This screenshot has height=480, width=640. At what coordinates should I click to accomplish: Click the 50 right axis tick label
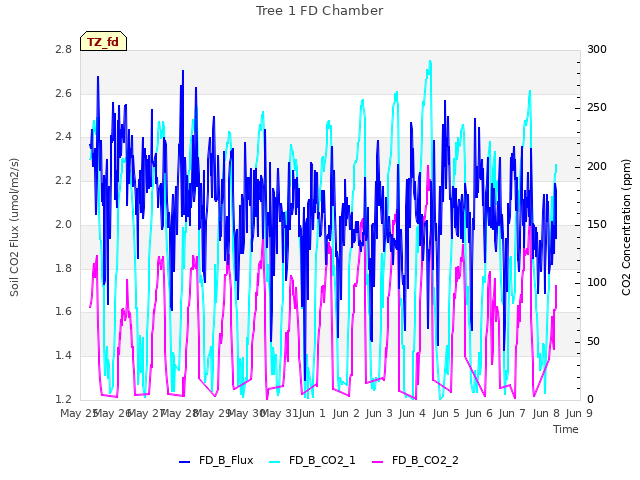coord(593,341)
